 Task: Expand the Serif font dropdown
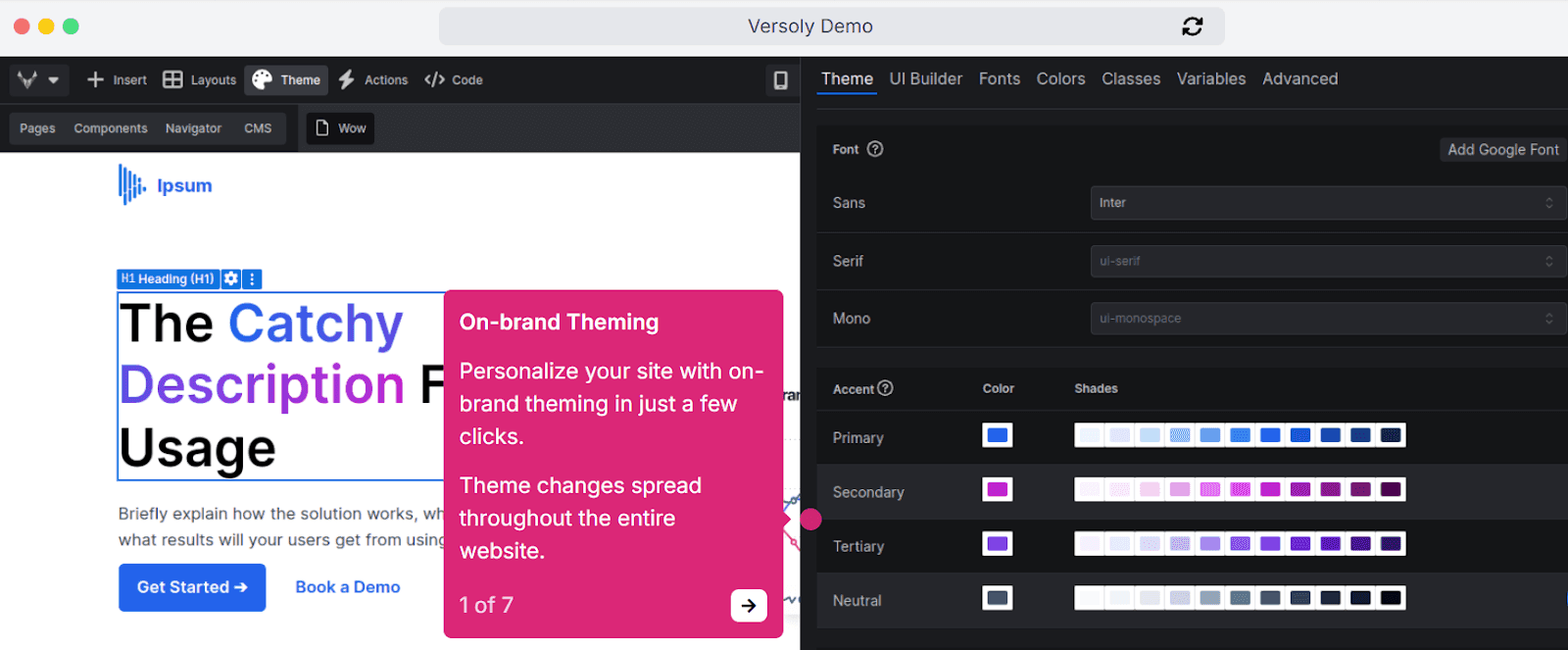[x=1328, y=262]
